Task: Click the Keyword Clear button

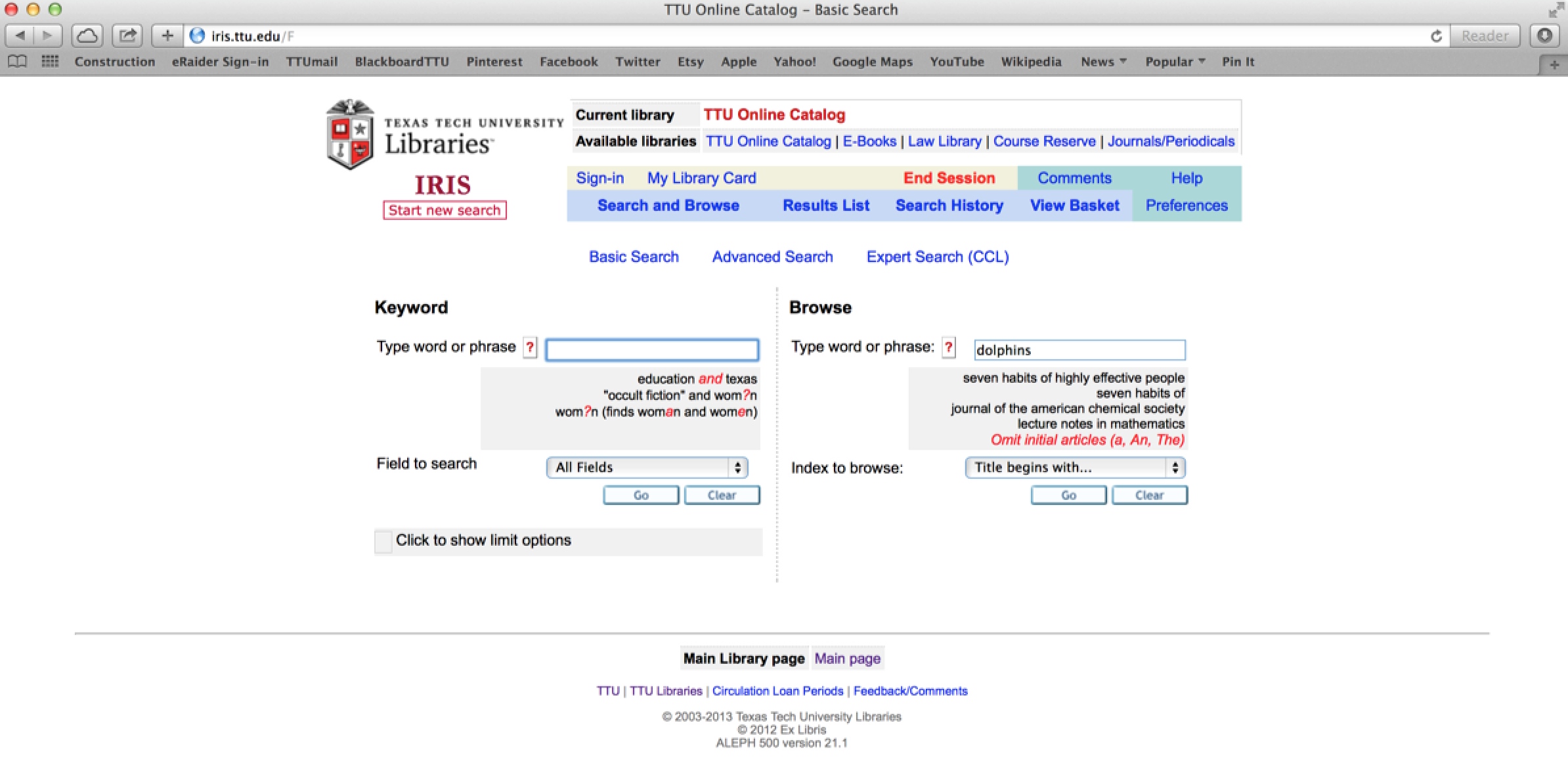Action: [x=722, y=495]
